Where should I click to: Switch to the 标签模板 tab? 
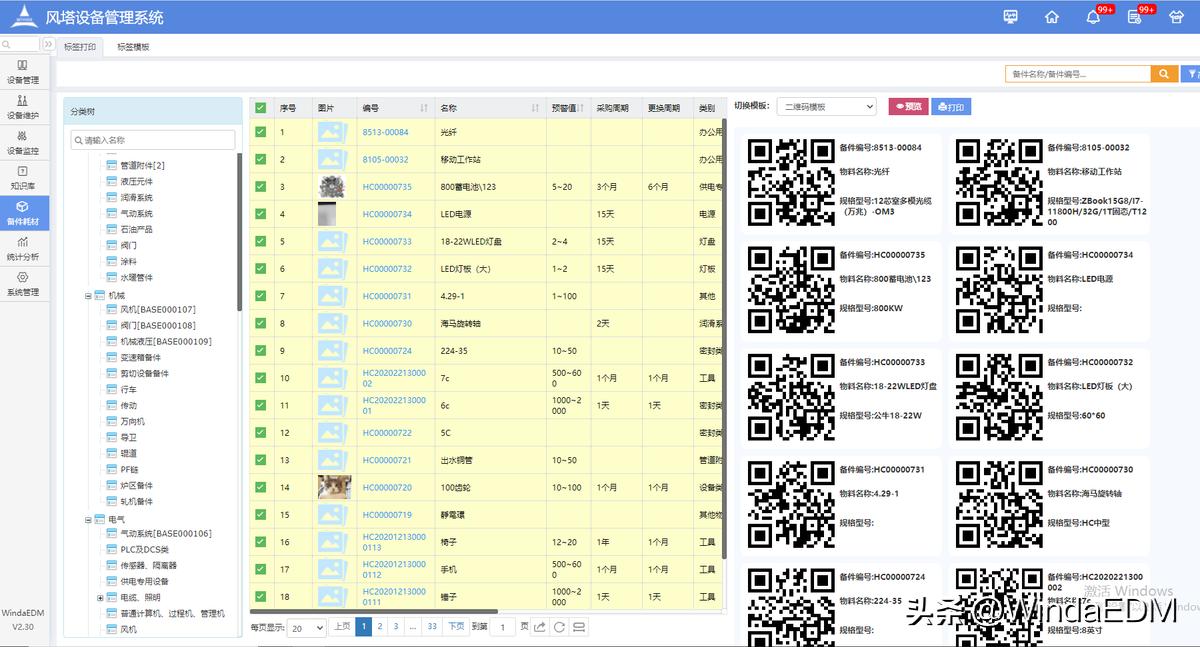tap(133, 47)
